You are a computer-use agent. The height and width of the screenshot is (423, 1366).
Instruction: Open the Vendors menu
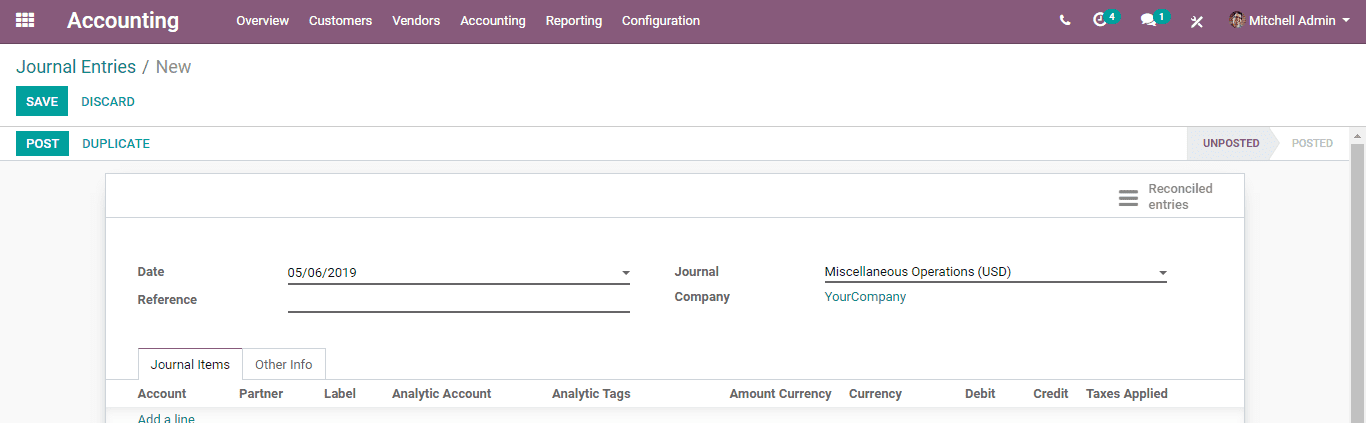tap(416, 21)
